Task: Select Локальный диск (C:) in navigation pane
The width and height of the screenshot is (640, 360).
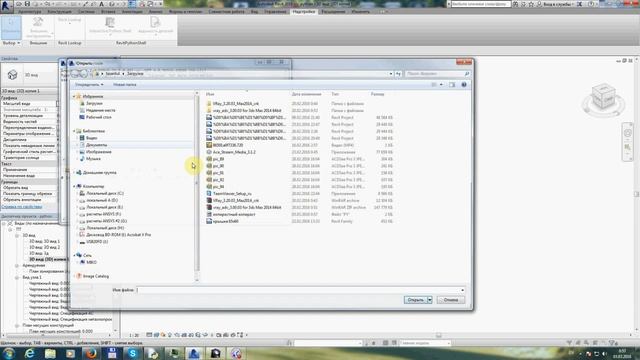Action: click(105, 193)
